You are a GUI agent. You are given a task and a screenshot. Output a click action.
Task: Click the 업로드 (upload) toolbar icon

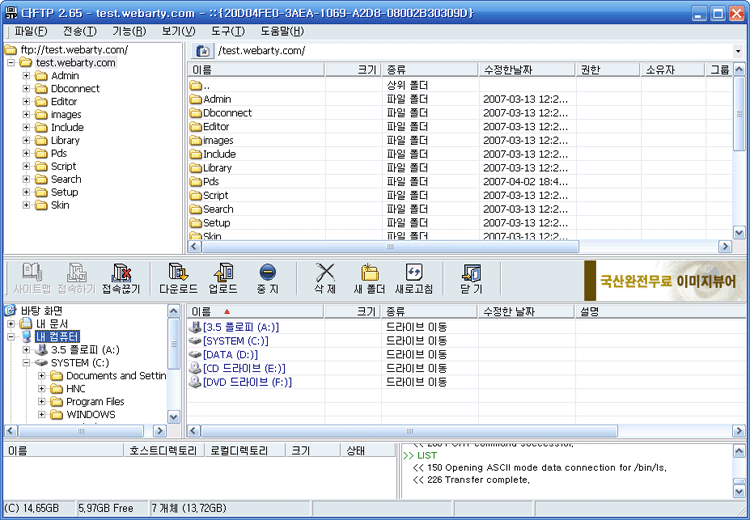click(223, 279)
